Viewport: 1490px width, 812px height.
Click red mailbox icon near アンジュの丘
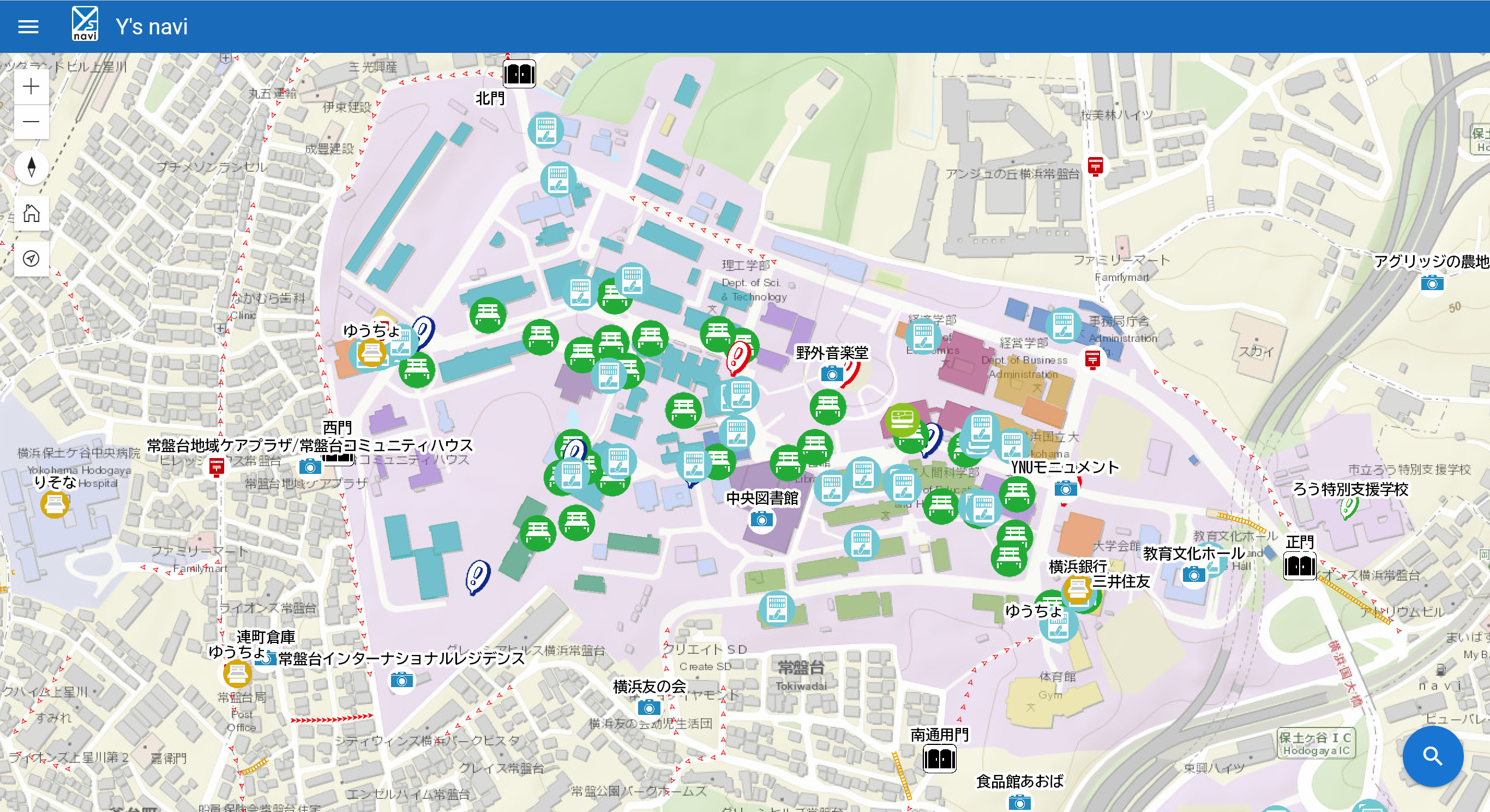(1096, 166)
